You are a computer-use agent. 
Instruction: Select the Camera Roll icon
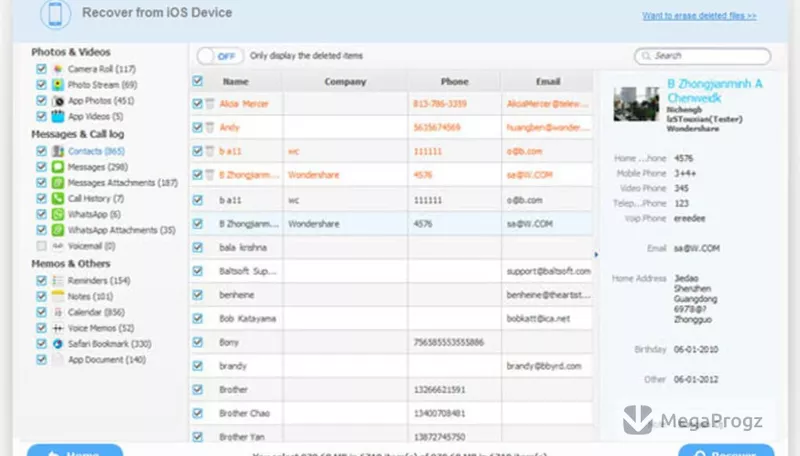coord(58,69)
